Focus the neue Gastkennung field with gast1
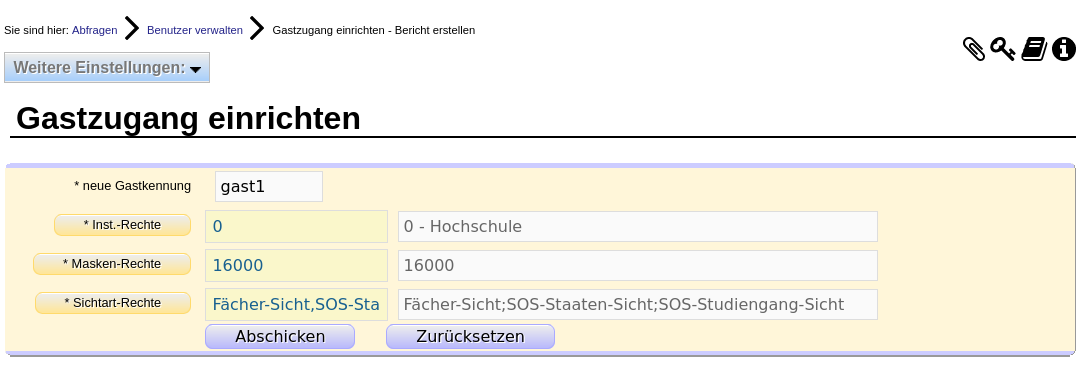This screenshot has height=378, width=1090. tap(269, 186)
